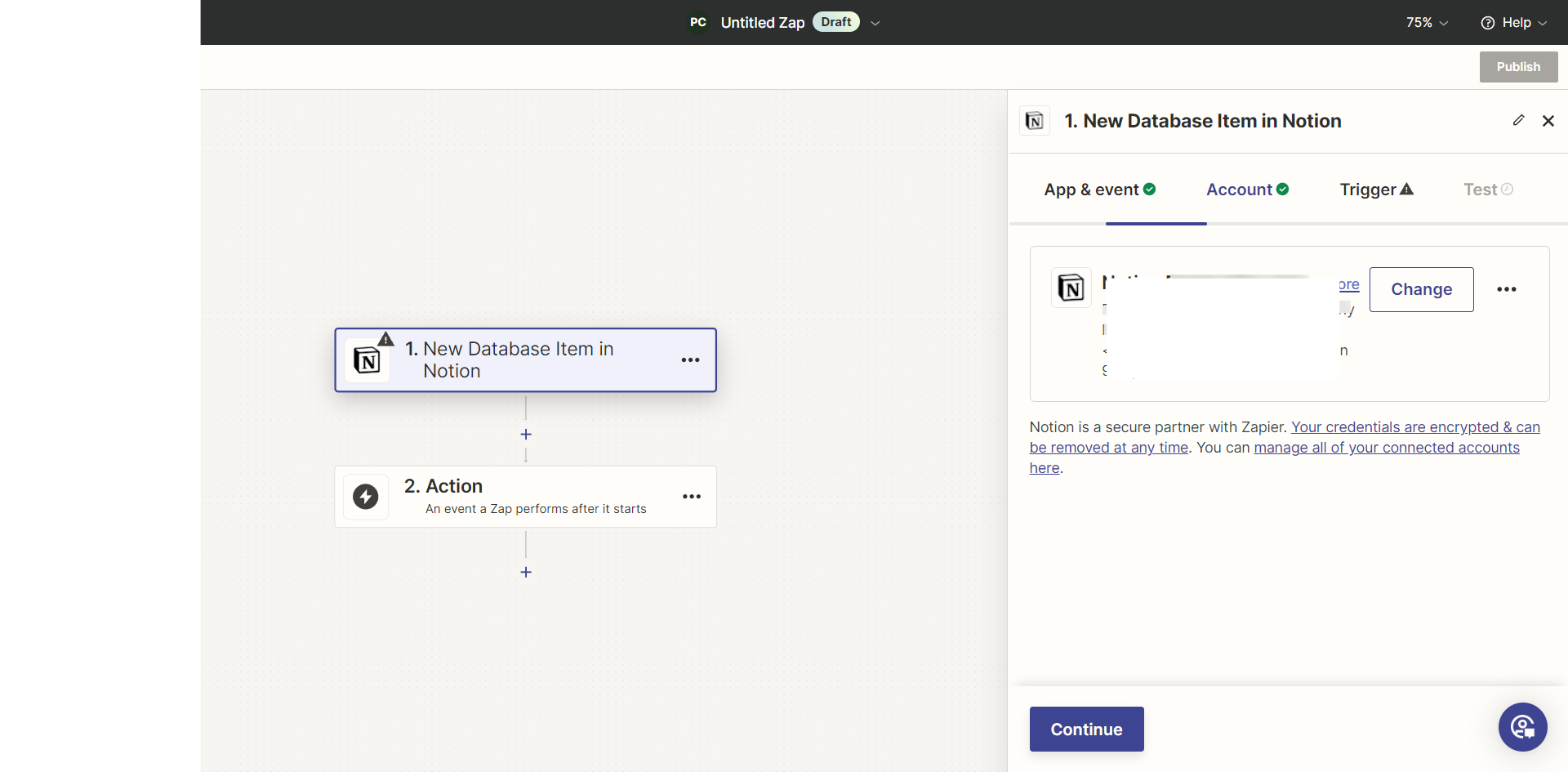Open the connected account's three-dot options menu
This screenshot has width=1568, height=772.
pyautogui.click(x=1507, y=289)
